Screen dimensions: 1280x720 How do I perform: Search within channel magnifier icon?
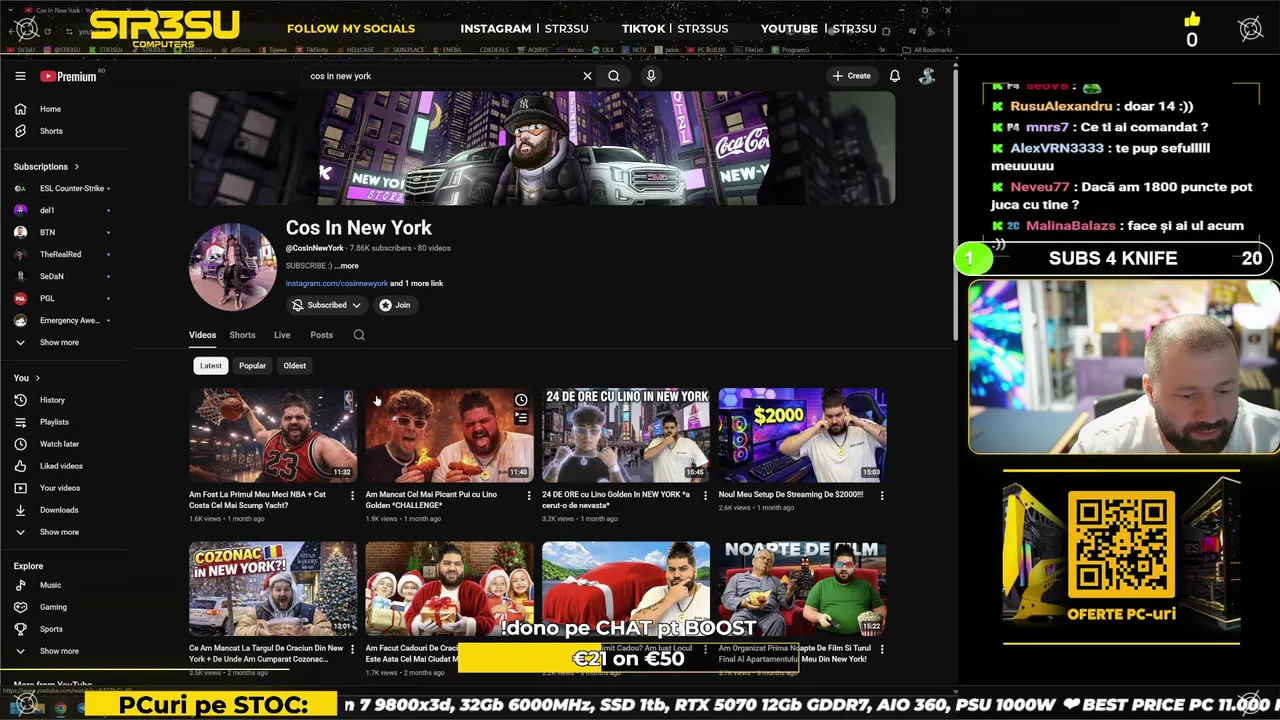[x=359, y=335]
